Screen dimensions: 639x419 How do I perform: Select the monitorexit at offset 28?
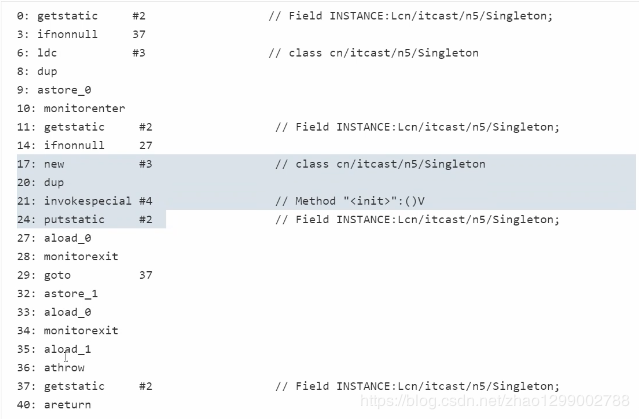click(68, 256)
